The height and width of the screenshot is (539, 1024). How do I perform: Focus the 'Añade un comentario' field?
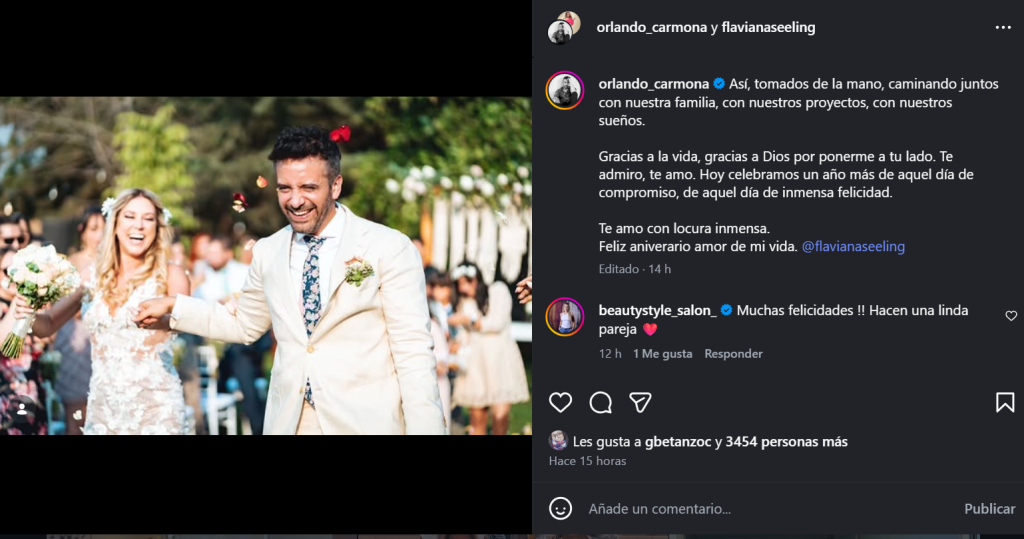click(760, 509)
